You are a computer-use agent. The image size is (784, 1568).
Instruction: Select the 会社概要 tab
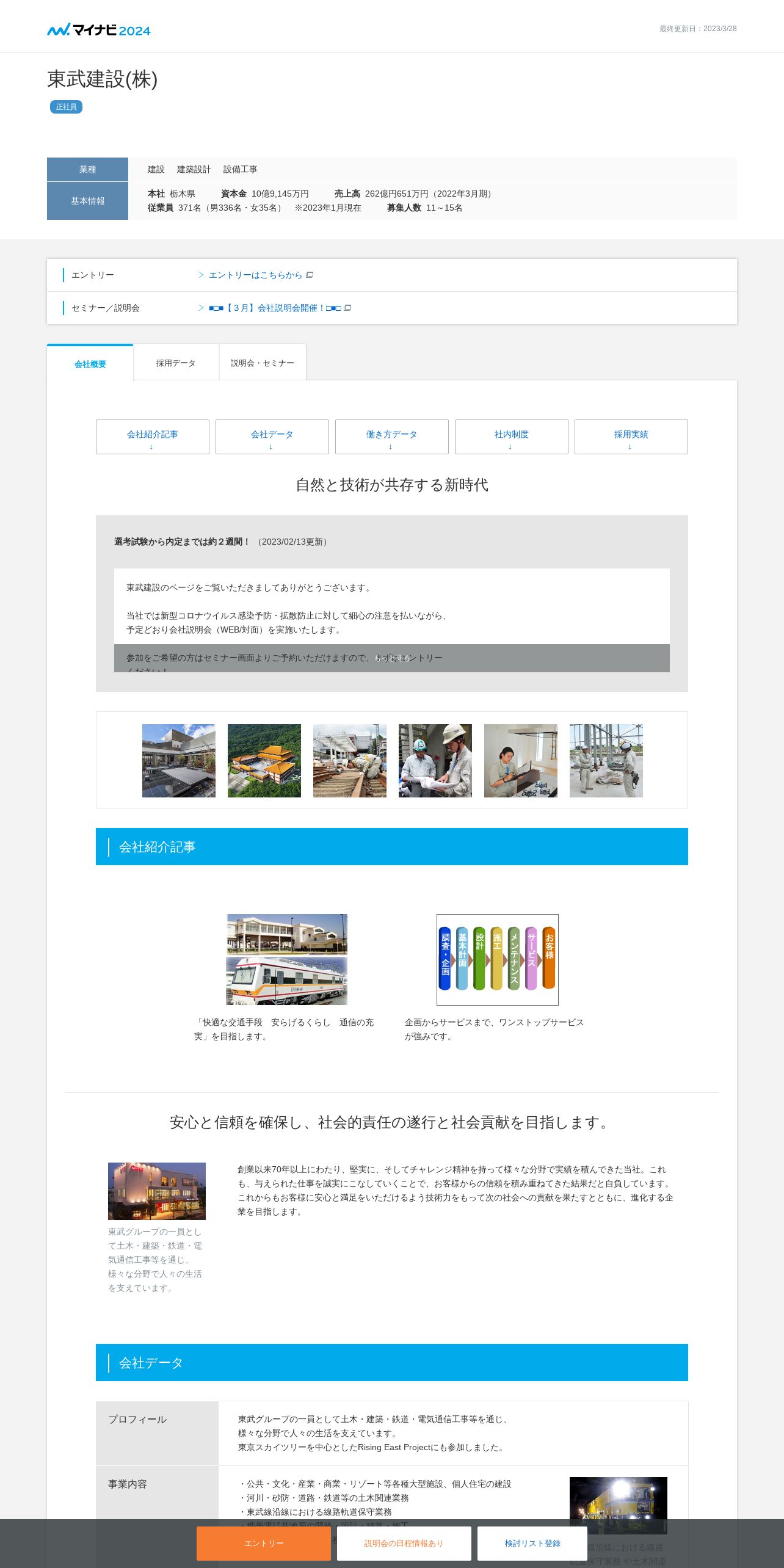pos(90,364)
